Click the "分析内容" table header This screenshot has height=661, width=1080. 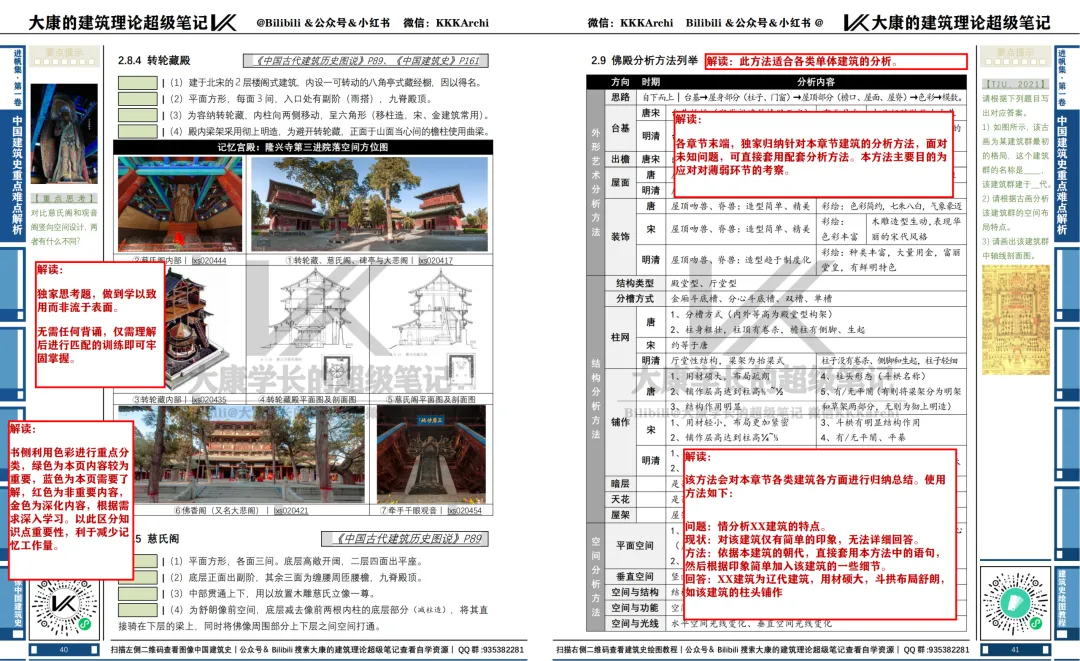(816, 82)
